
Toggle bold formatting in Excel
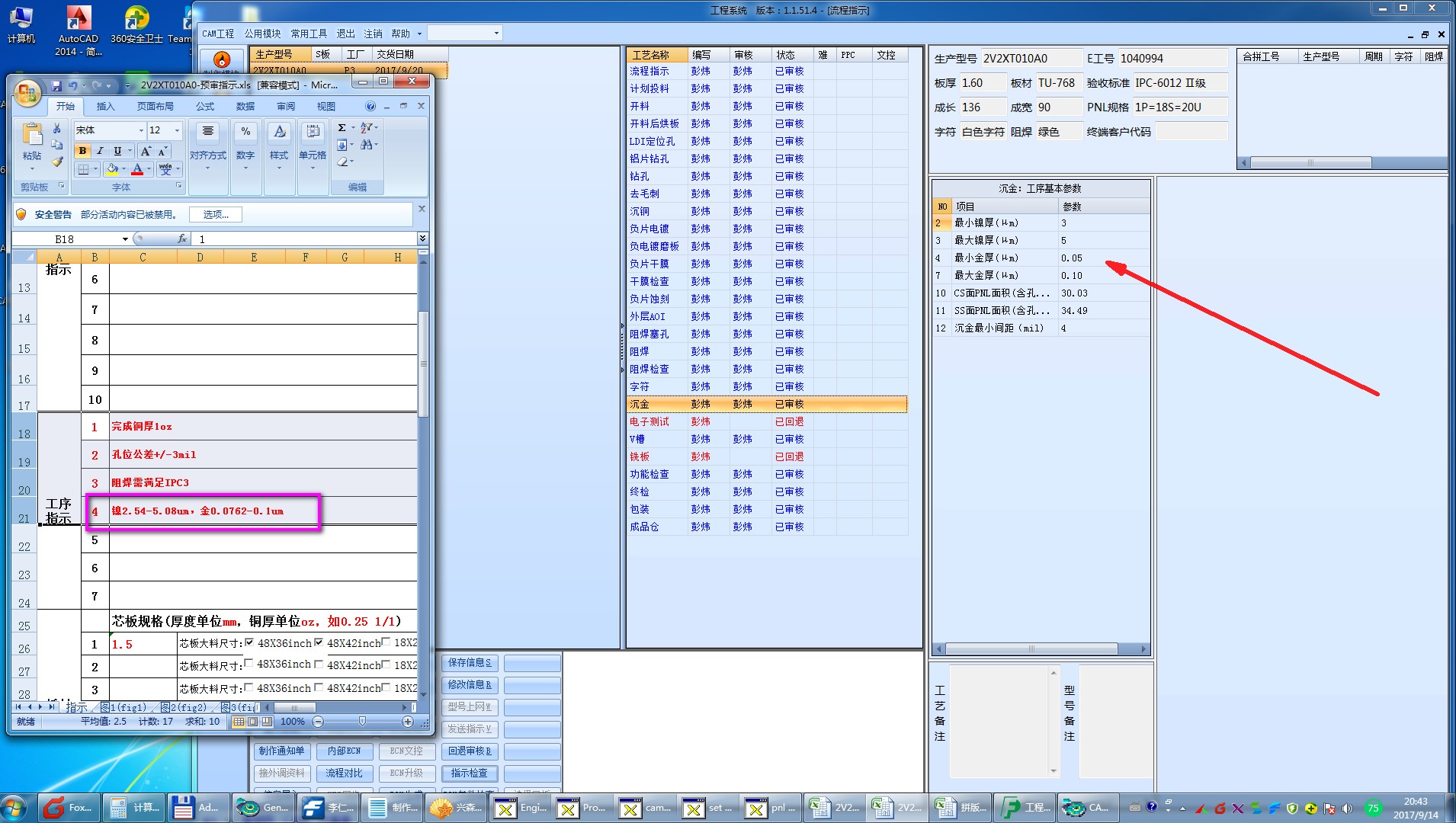(x=82, y=151)
